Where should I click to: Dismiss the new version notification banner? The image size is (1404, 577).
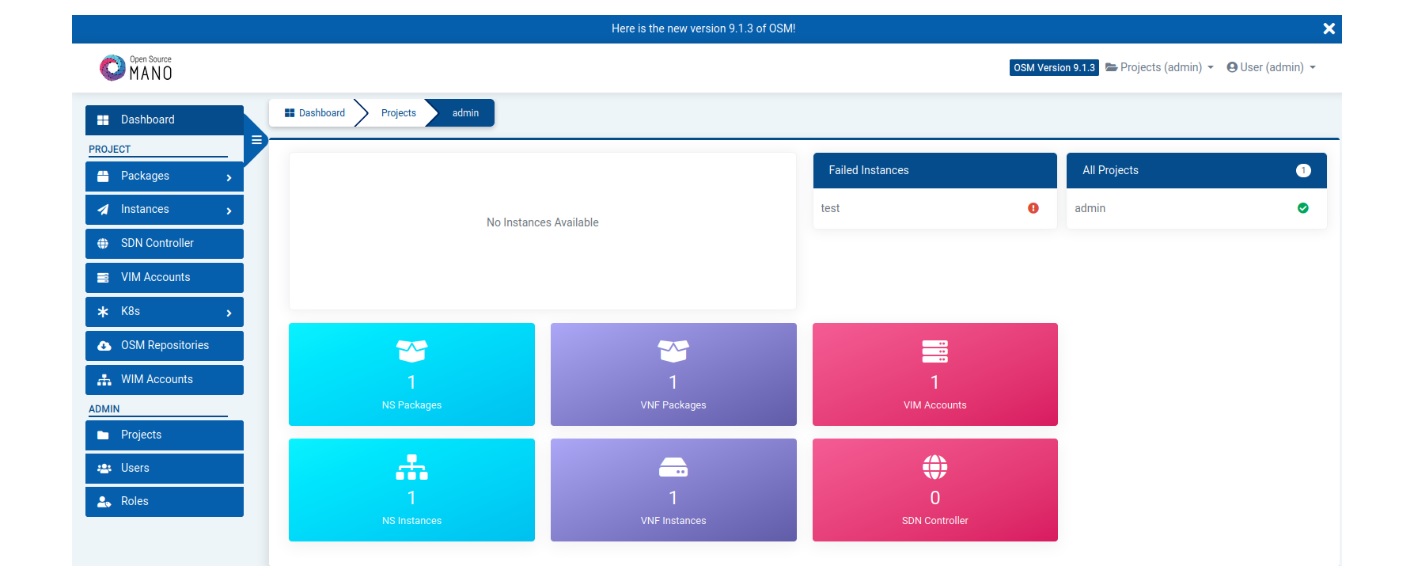[1328, 29]
